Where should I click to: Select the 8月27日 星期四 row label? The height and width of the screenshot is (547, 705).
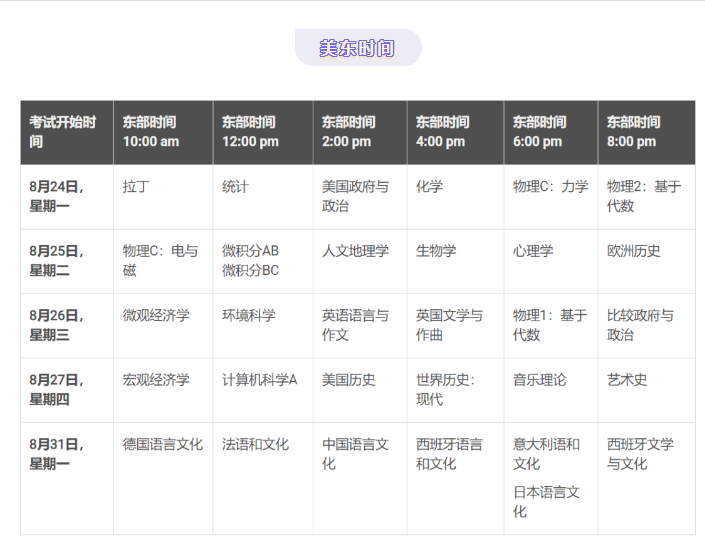57,389
